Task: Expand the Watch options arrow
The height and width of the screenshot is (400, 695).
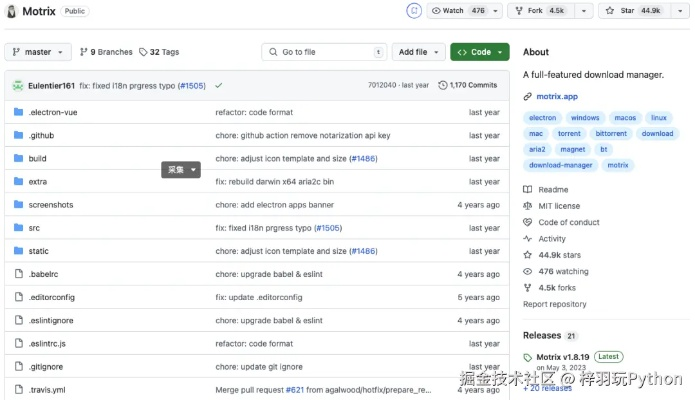Action: pyautogui.click(x=498, y=11)
